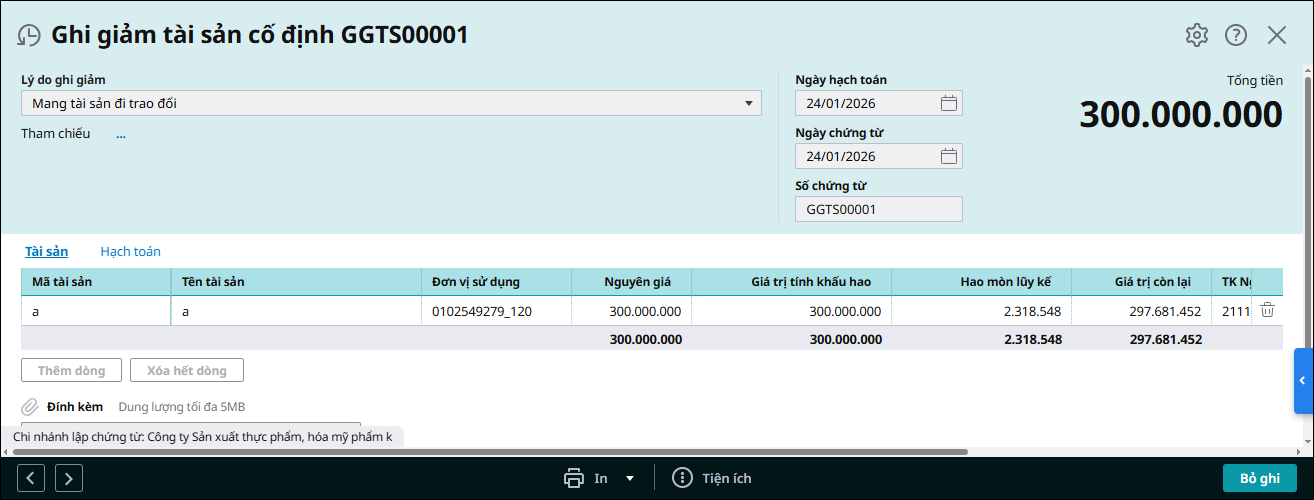The image size is (1314, 500).
Task: Expand the Lý do ghi giảm dropdown
Action: [x=748, y=103]
